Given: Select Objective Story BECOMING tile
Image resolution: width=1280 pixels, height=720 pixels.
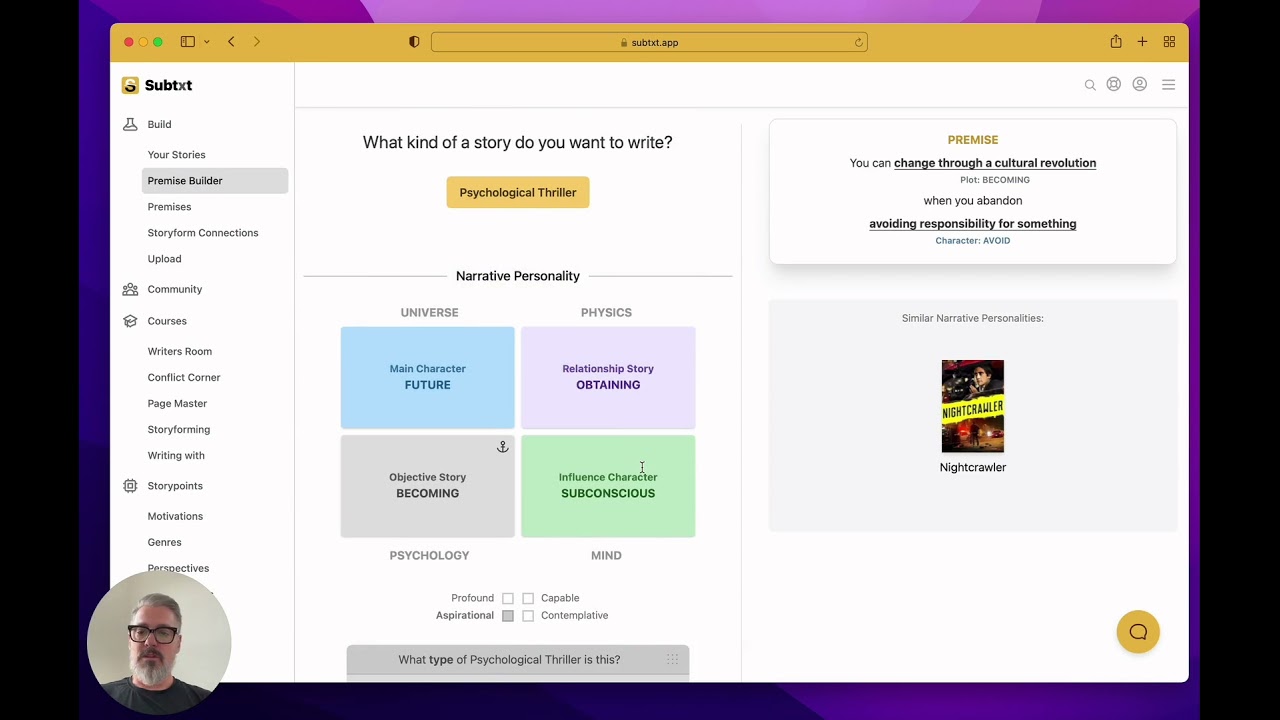Looking at the screenshot, I should pyautogui.click(x=428, y=486).
